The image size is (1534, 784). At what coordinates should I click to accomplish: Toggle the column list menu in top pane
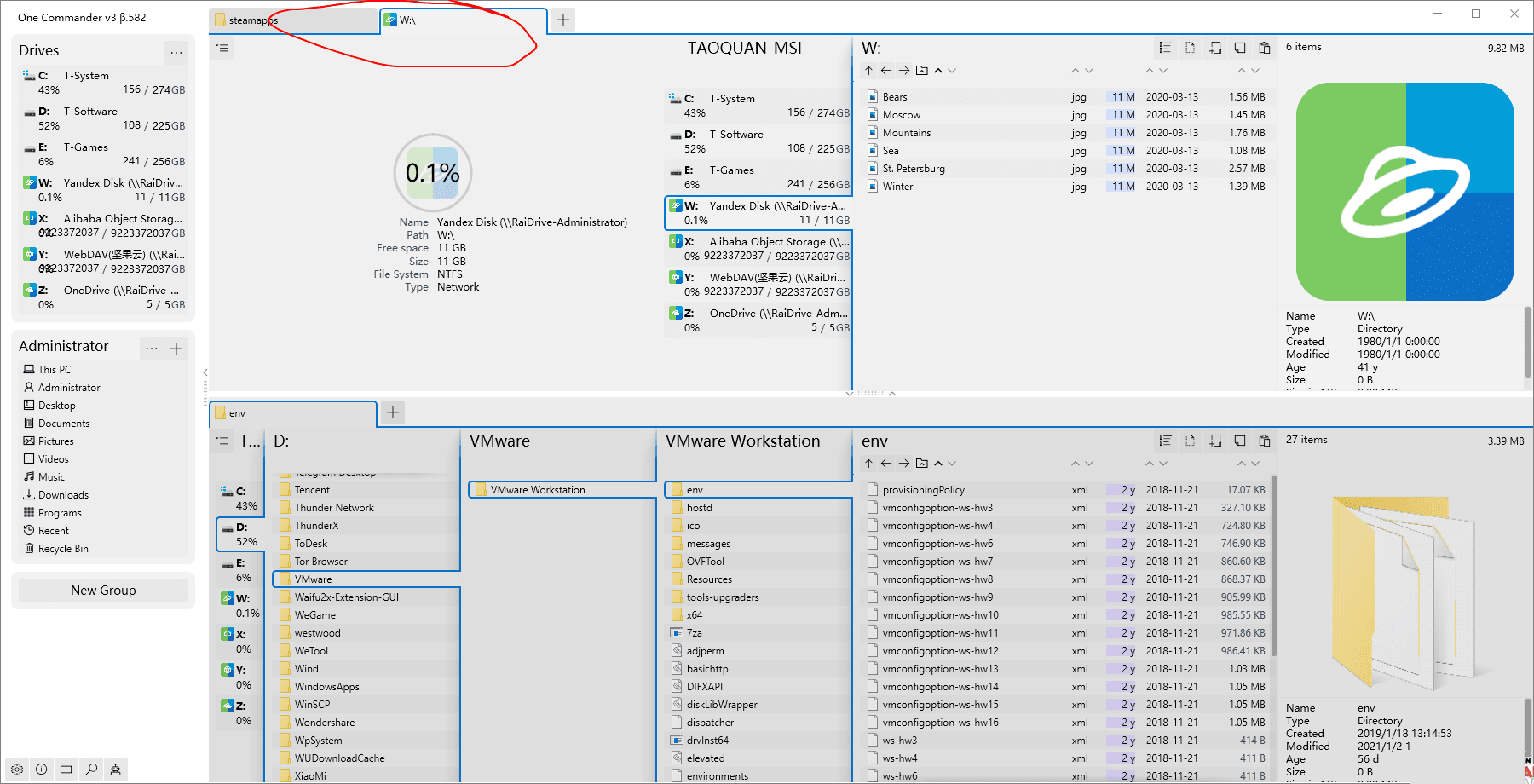point(222,49)
